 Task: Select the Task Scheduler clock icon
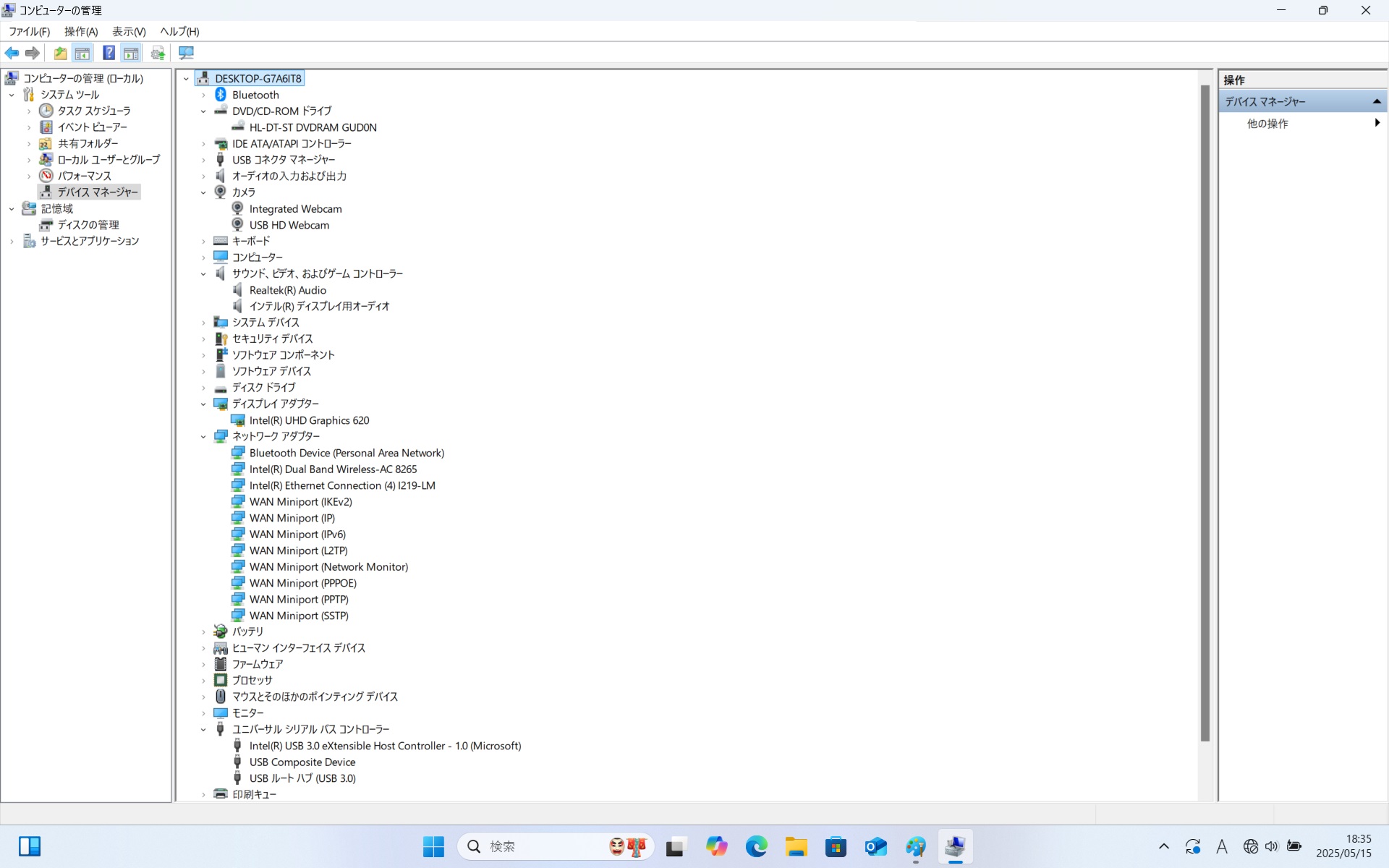click(46, 111)
